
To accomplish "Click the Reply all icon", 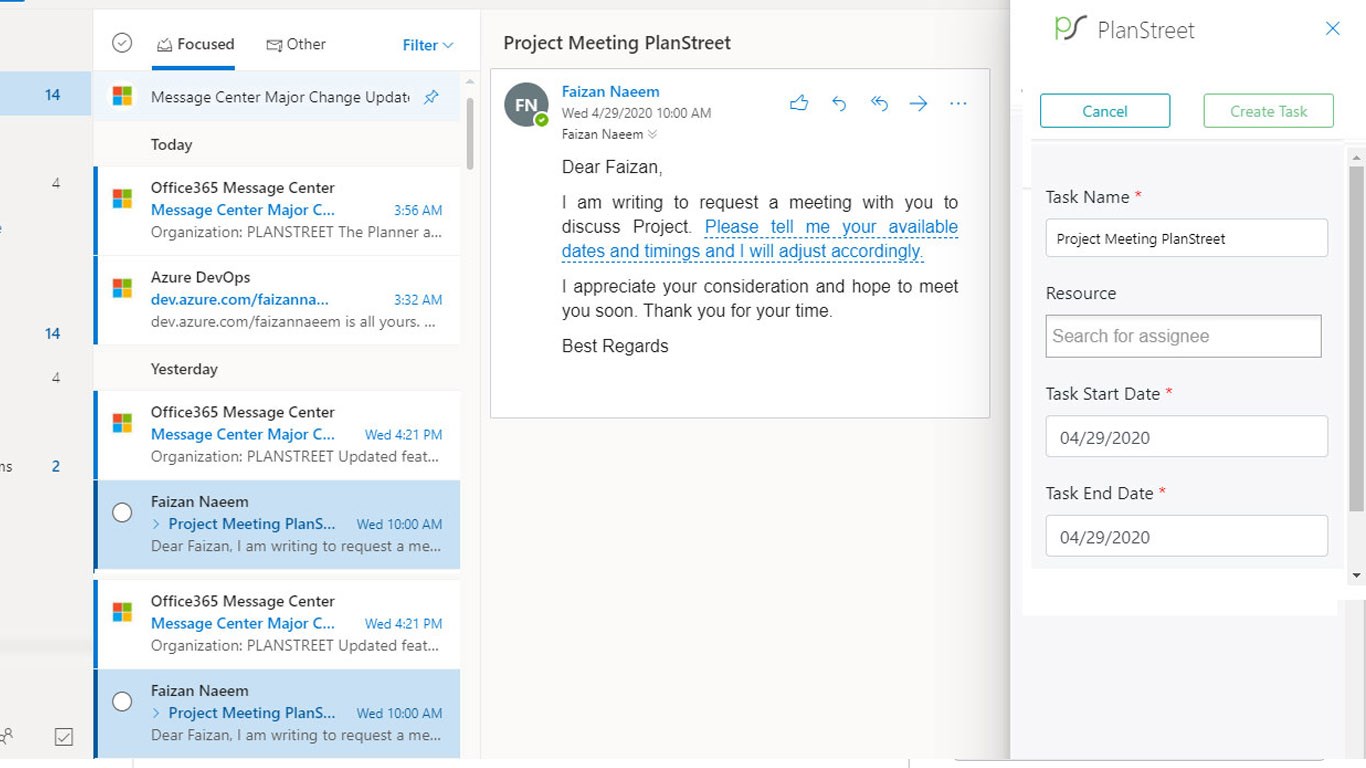I will pyautogui.click(x=879, y=103).
